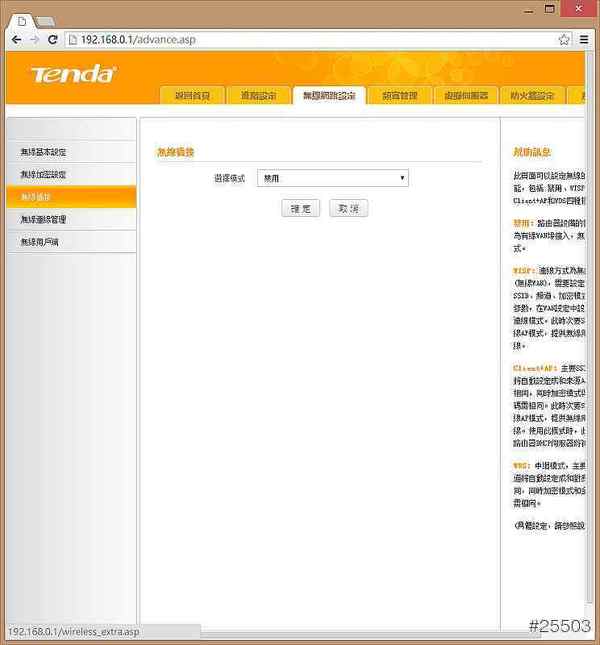Open the 進階設定 tab
Screen dimensions: 600x645
[258, 95]
